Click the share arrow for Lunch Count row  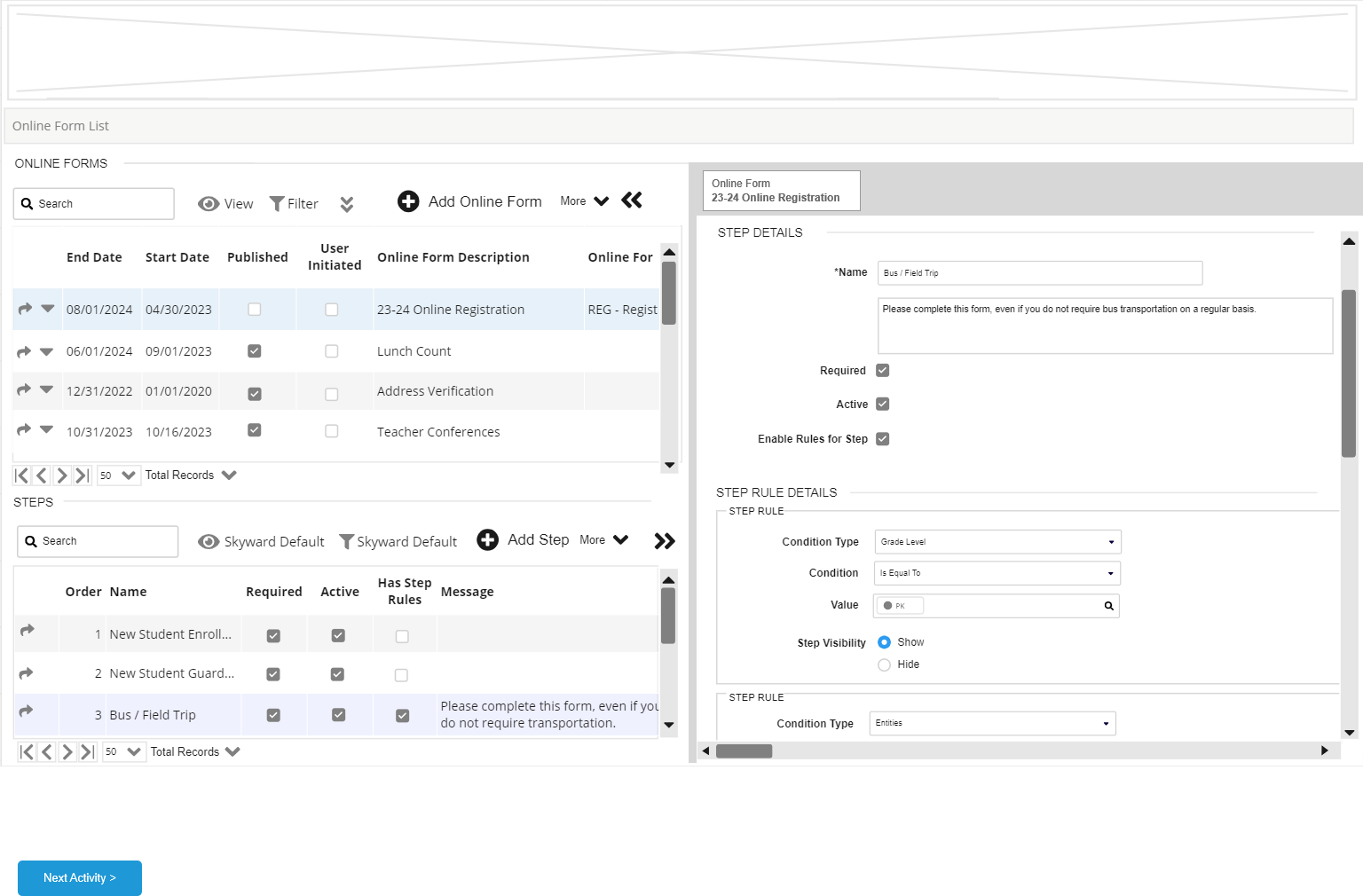pos(24,352)
